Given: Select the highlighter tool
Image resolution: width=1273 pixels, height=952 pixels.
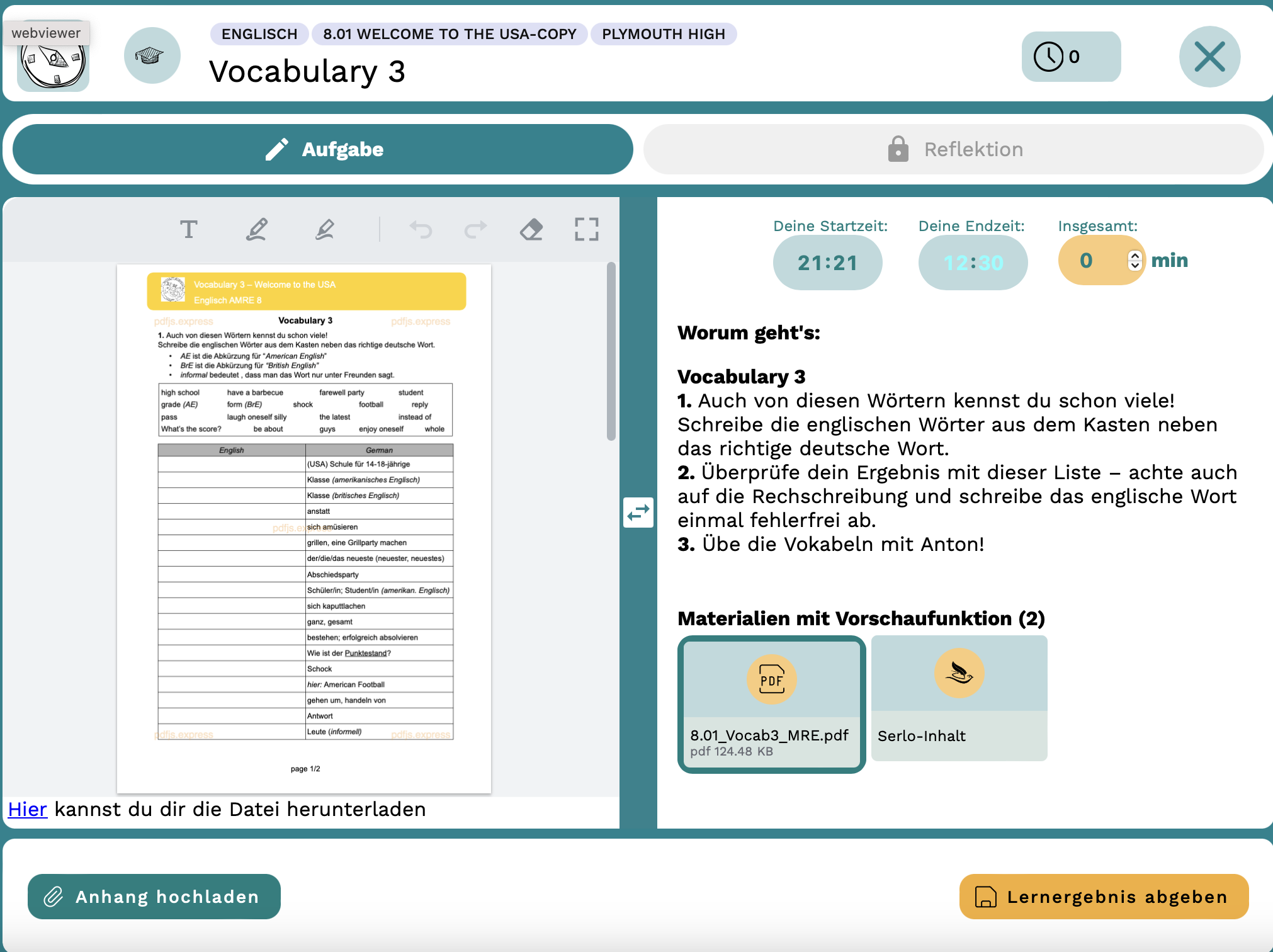Looking at the screenshot, I should tap(324, 230).
